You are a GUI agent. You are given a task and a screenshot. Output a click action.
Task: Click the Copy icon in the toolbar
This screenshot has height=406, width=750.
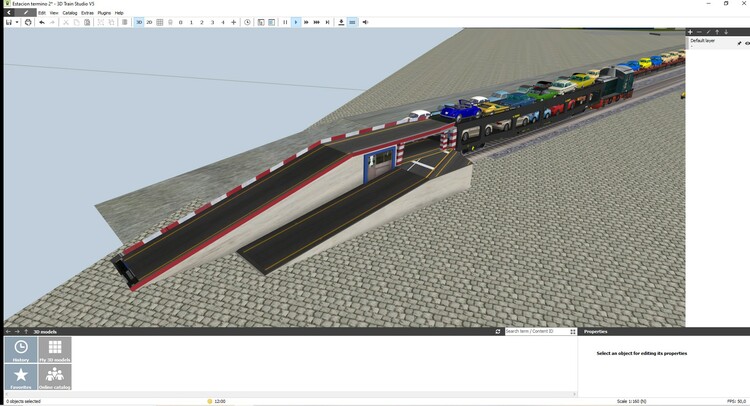click(x=77, y=22)
